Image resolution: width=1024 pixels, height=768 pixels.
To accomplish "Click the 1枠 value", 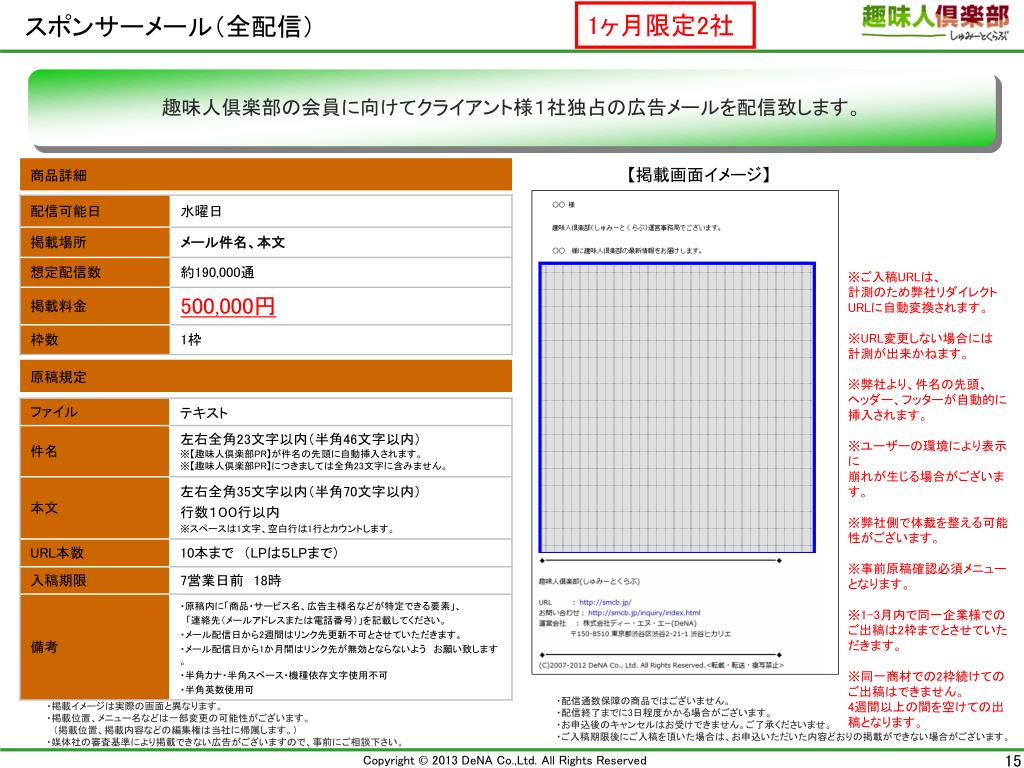I will pyautogui.click(x=191, y=340).
